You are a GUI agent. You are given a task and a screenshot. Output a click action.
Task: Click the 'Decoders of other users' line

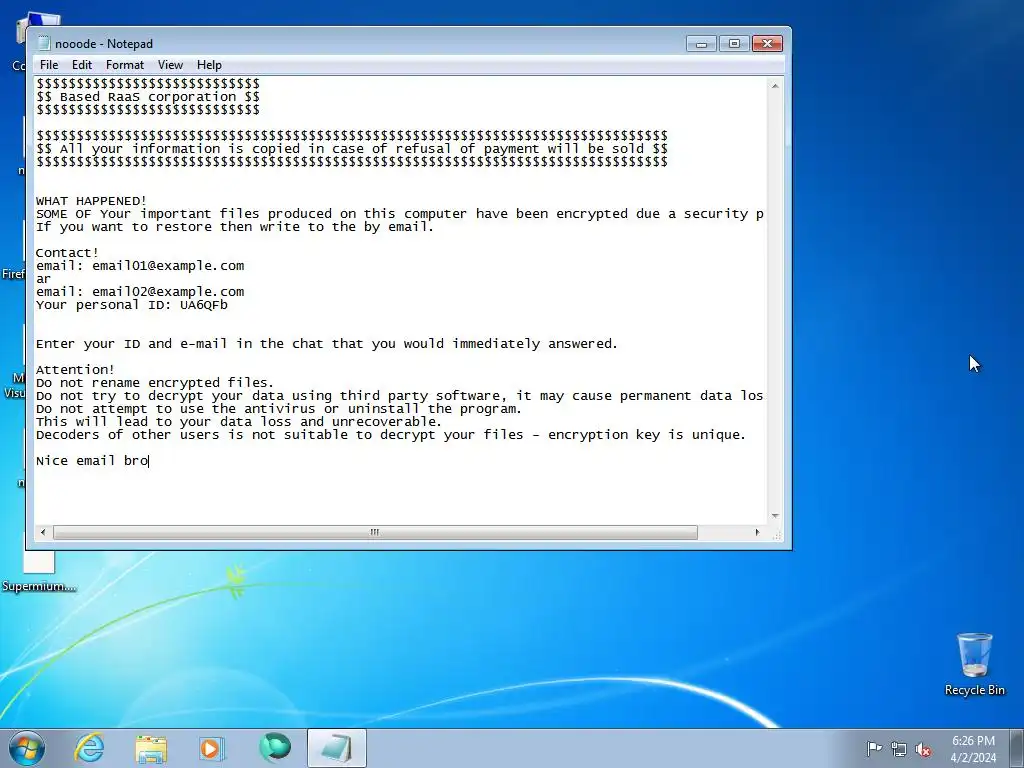[391, 435]
